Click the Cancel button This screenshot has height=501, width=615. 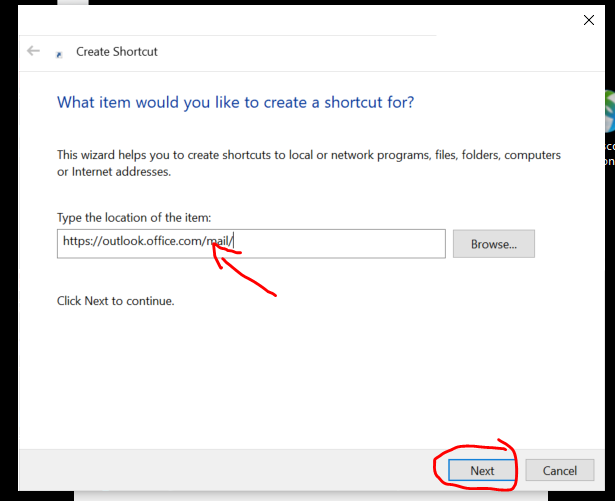(x=560, y=470)
